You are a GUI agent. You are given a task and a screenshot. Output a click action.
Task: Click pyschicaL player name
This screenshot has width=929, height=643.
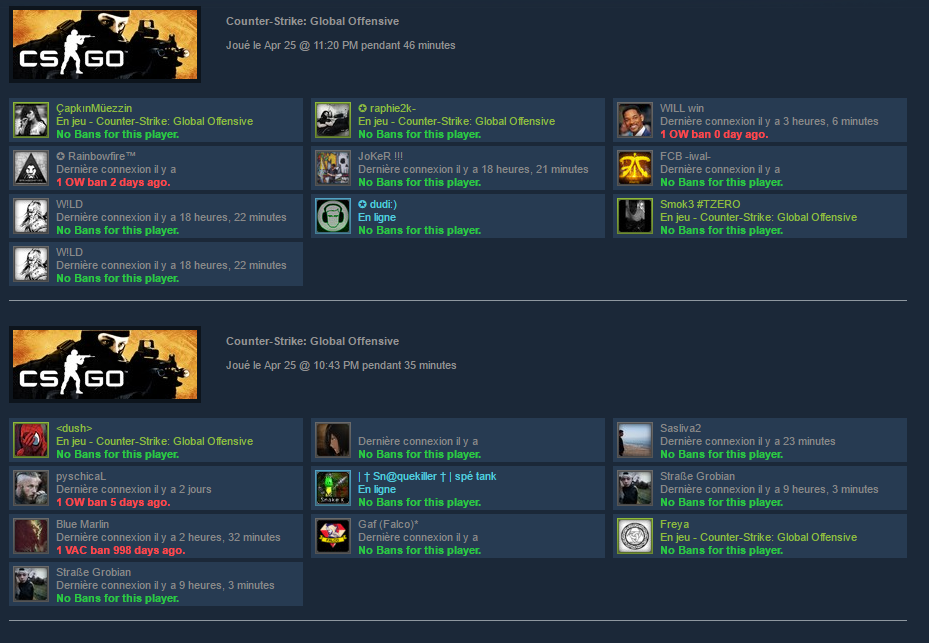[81, 476]
